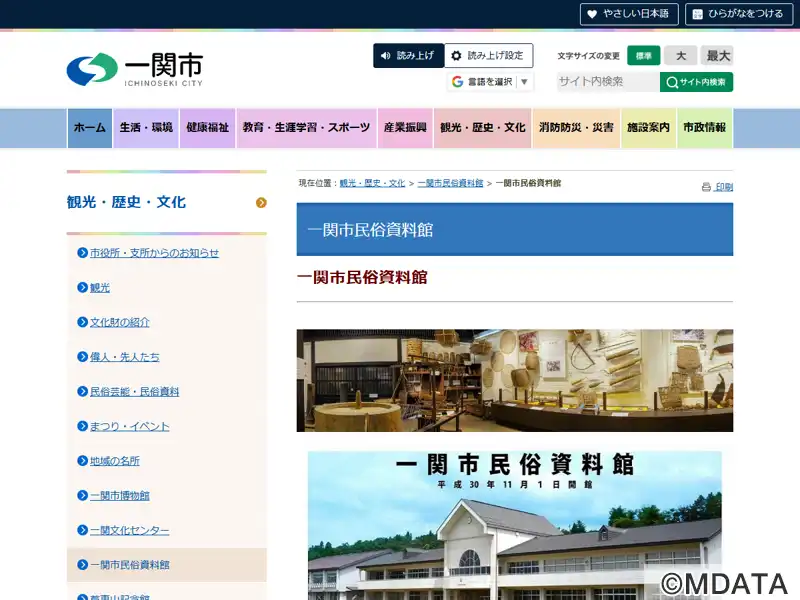Click the arrow bullet beside 偉人・先人たち
Viewport: 800px width, 600px height.
pyautogui.click(x=82, y=357)
